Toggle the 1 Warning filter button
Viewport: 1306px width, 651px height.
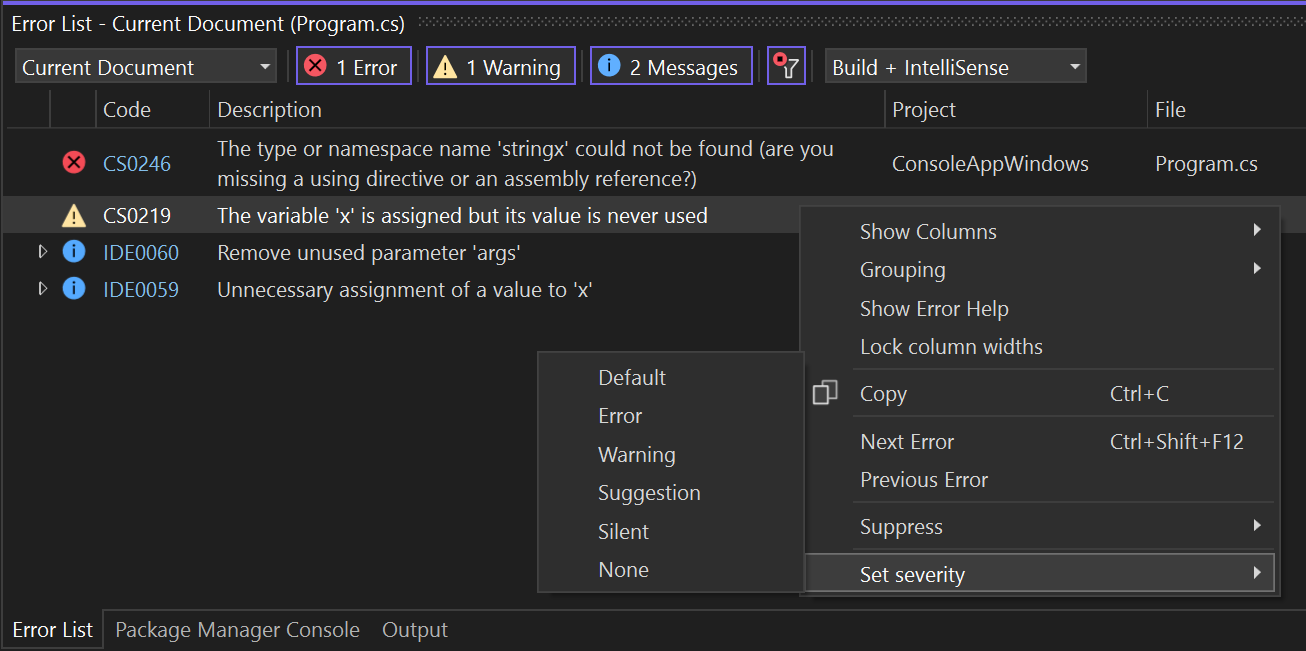pos(500,65)
